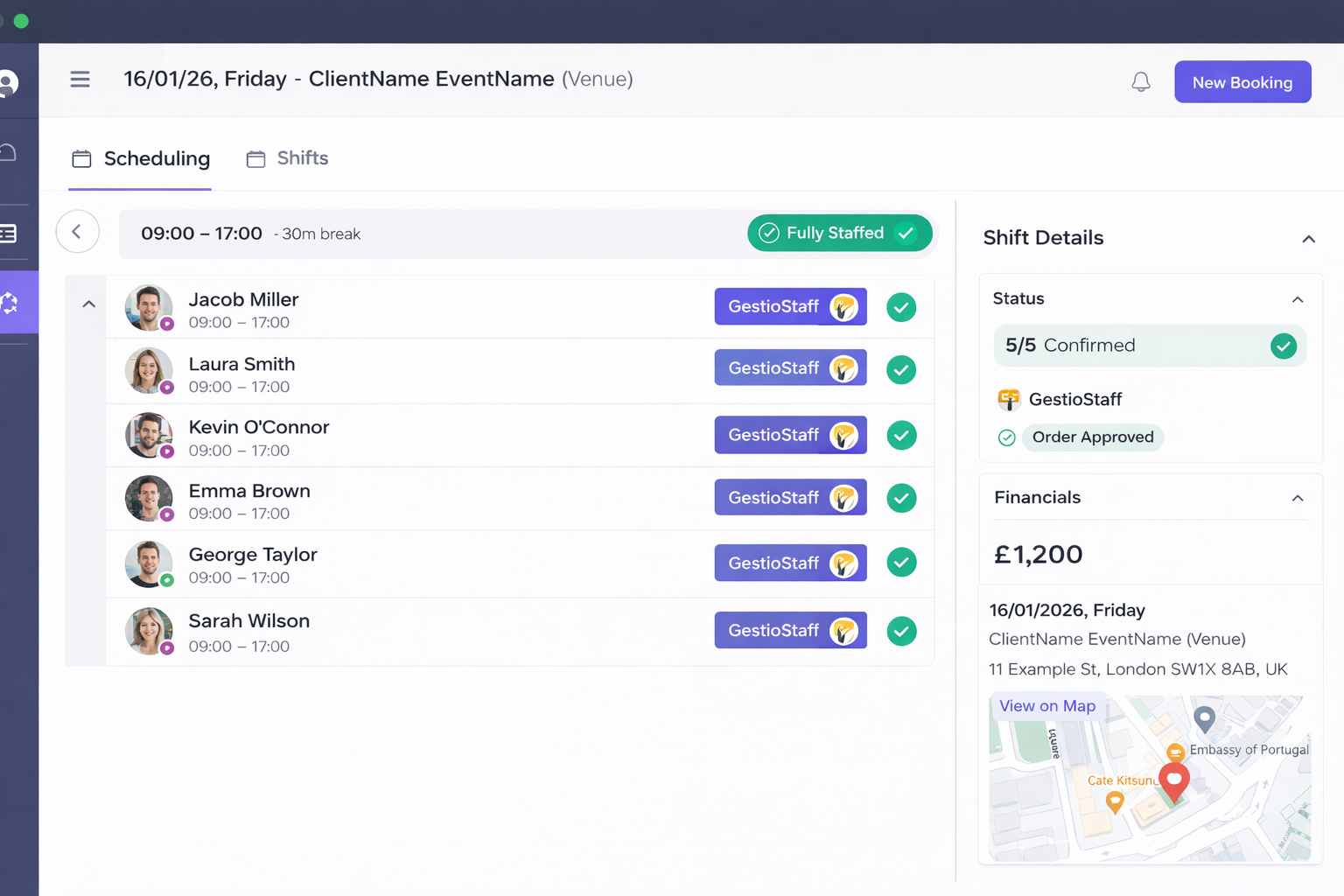
Task: Select the sync icon in the purple sidebar
Action: [9, 302]
